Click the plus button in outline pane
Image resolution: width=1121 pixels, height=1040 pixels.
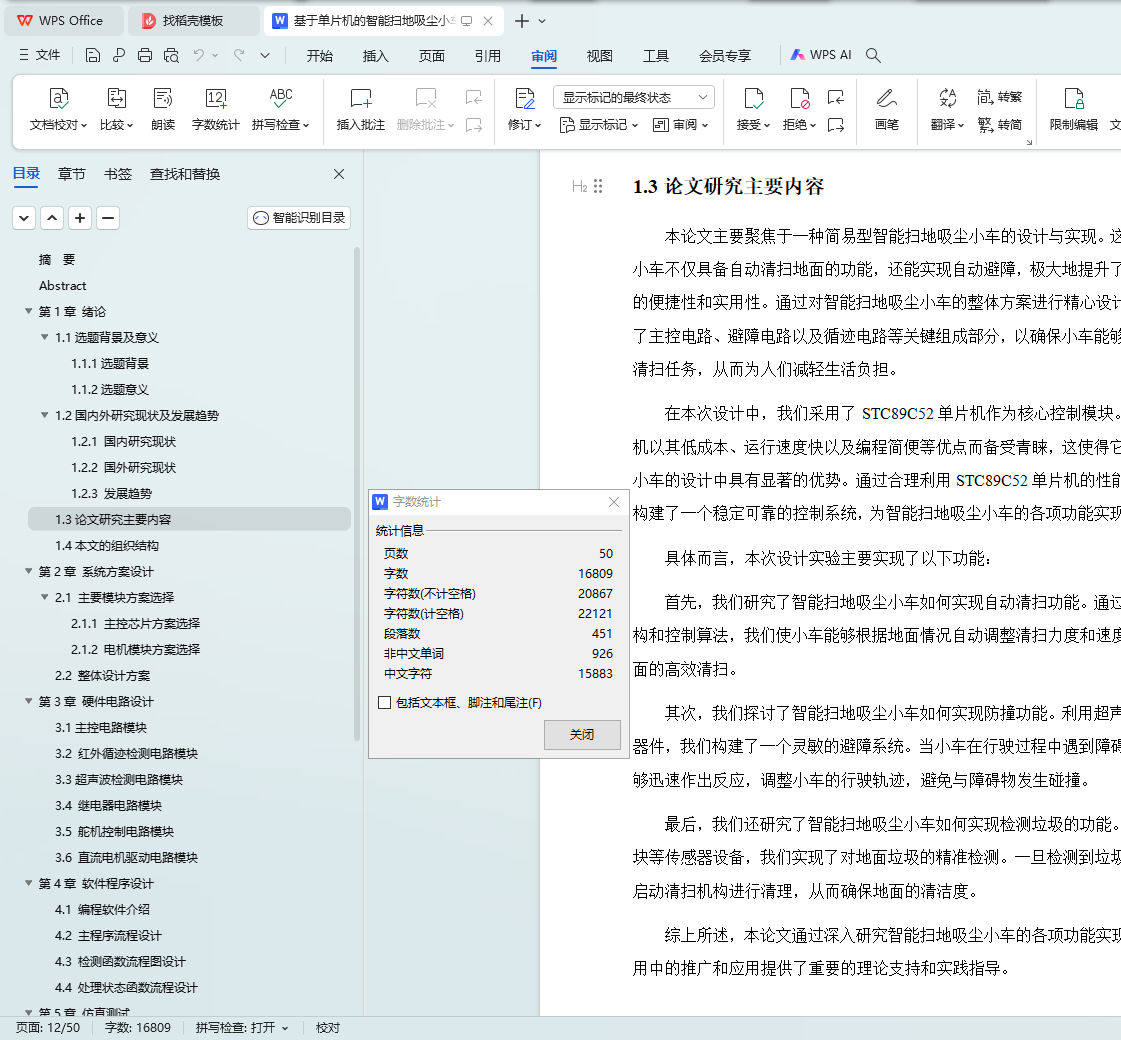(x=80, y=218)
